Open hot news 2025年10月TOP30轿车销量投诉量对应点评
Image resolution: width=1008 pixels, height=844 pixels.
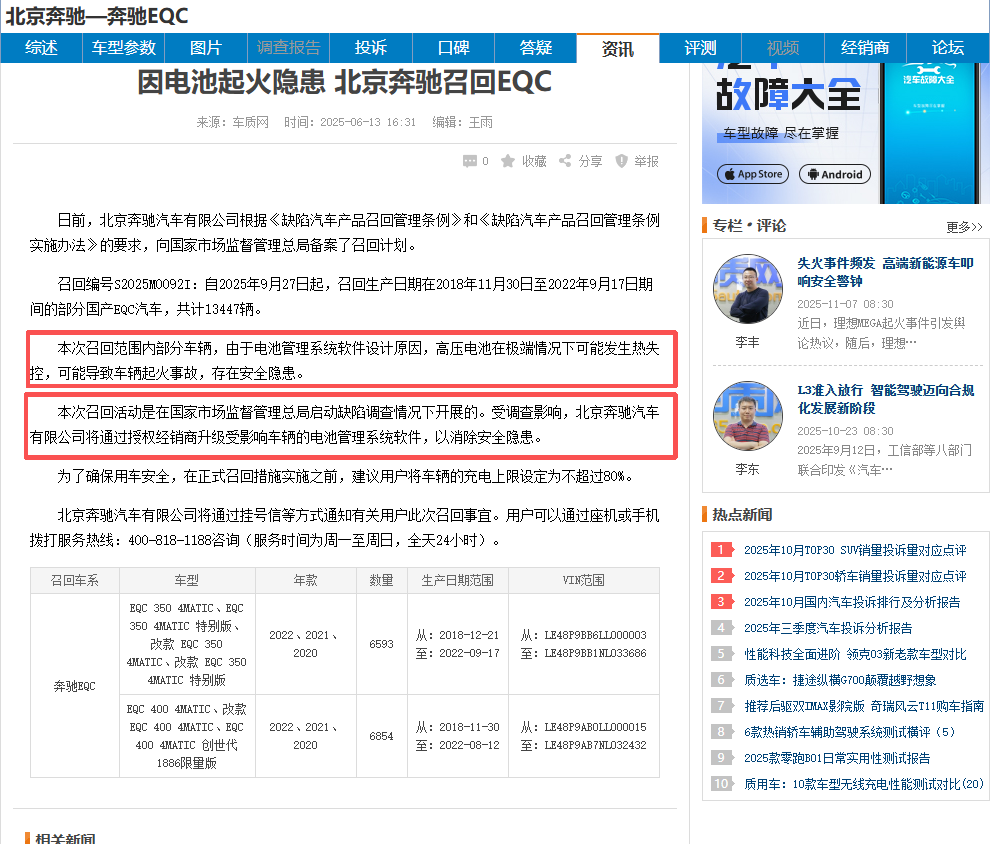tap(855, 576)
